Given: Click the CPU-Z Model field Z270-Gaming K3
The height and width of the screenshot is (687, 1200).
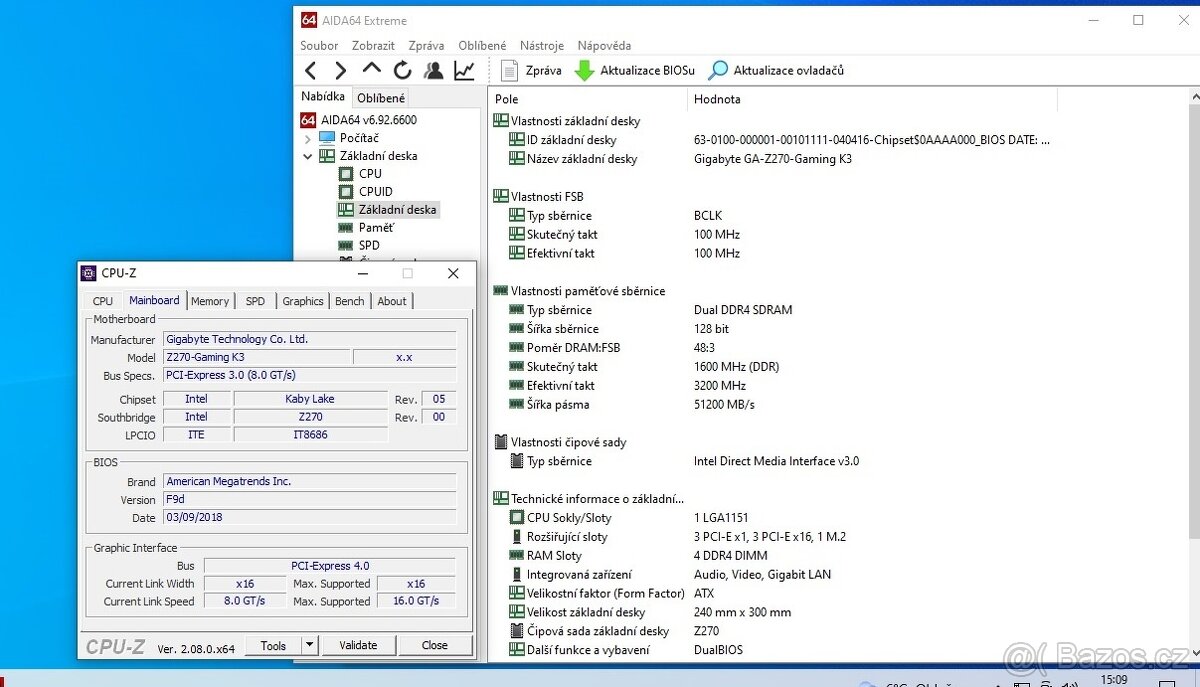Looking at the screenshot, I should [x=257, y=357].
